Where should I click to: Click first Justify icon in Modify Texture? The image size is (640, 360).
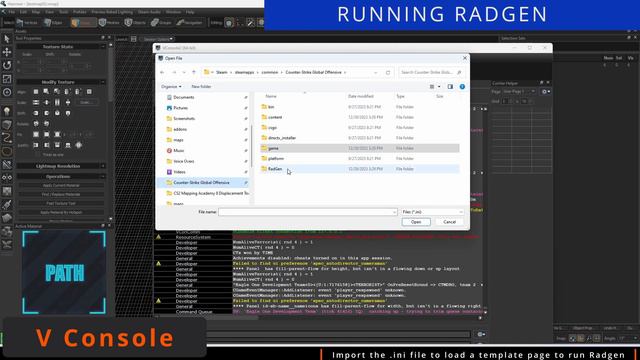click(x=36, y=145)
